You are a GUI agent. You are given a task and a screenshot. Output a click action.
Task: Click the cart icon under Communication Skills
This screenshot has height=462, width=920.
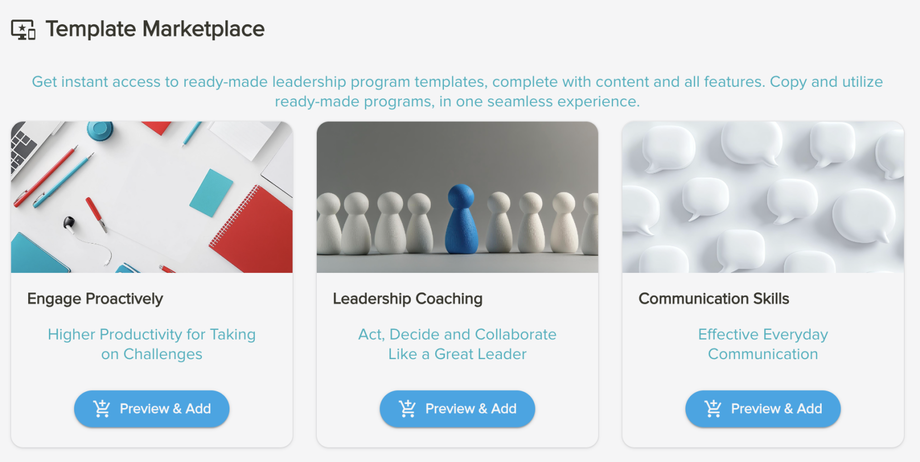[713, 408]
